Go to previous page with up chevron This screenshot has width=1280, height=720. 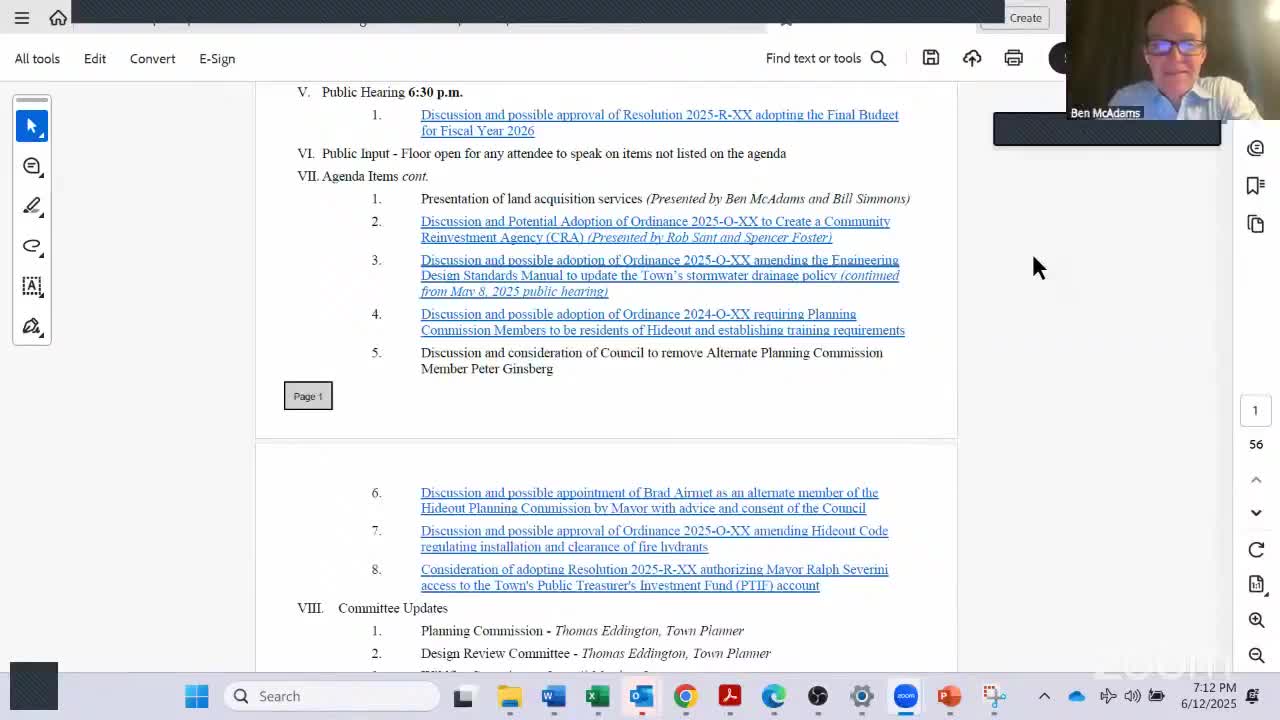[1256, 480]
